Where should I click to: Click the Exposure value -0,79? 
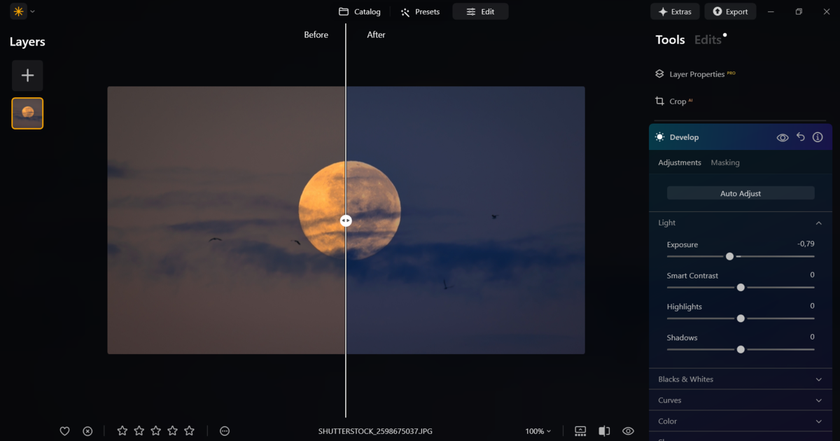coord(806,244)
